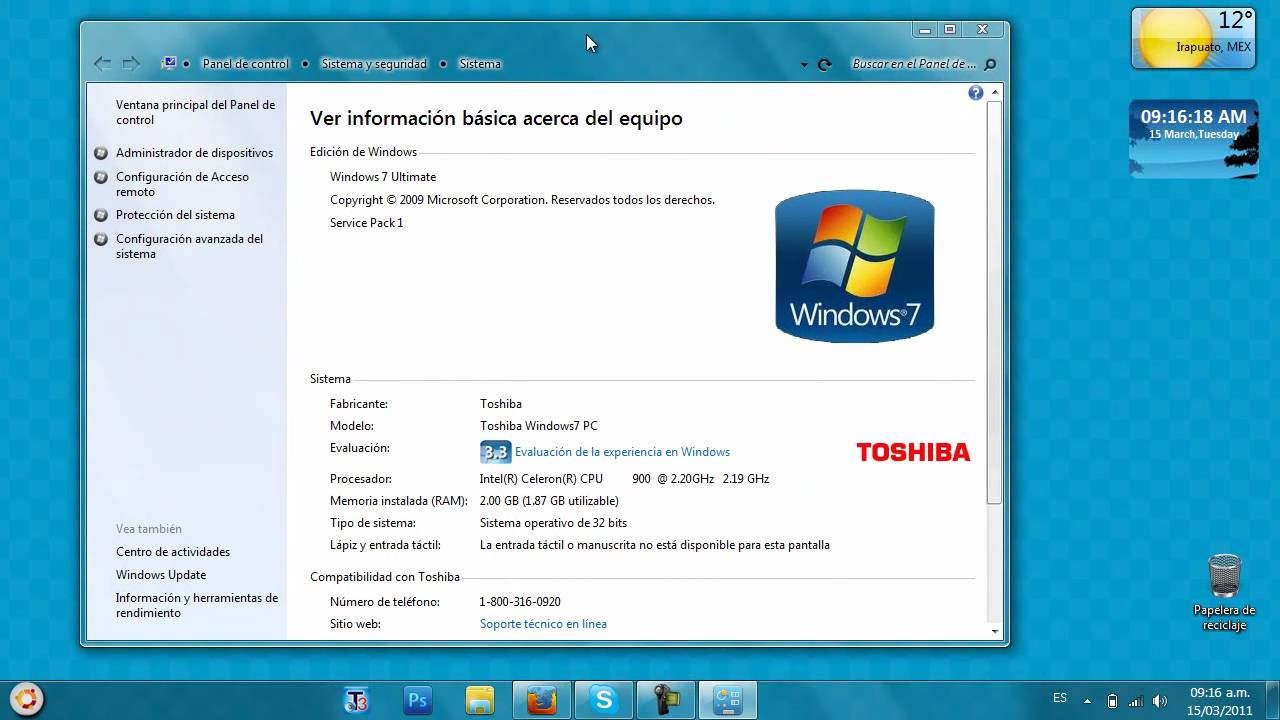Open Centro de actividades
Screen dimensions: 1280x720
pos(173,552)
